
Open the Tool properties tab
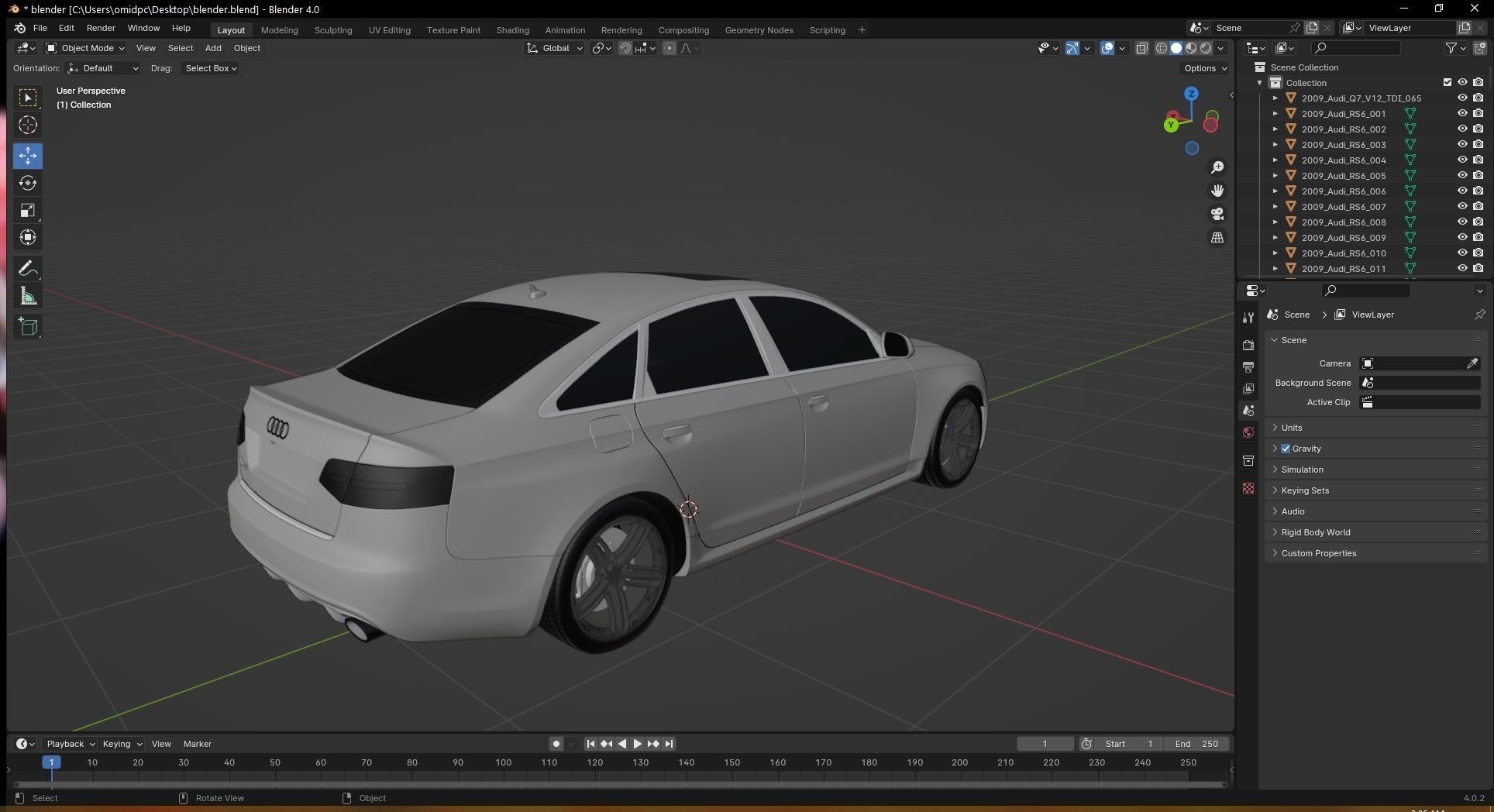point(1248,318)
